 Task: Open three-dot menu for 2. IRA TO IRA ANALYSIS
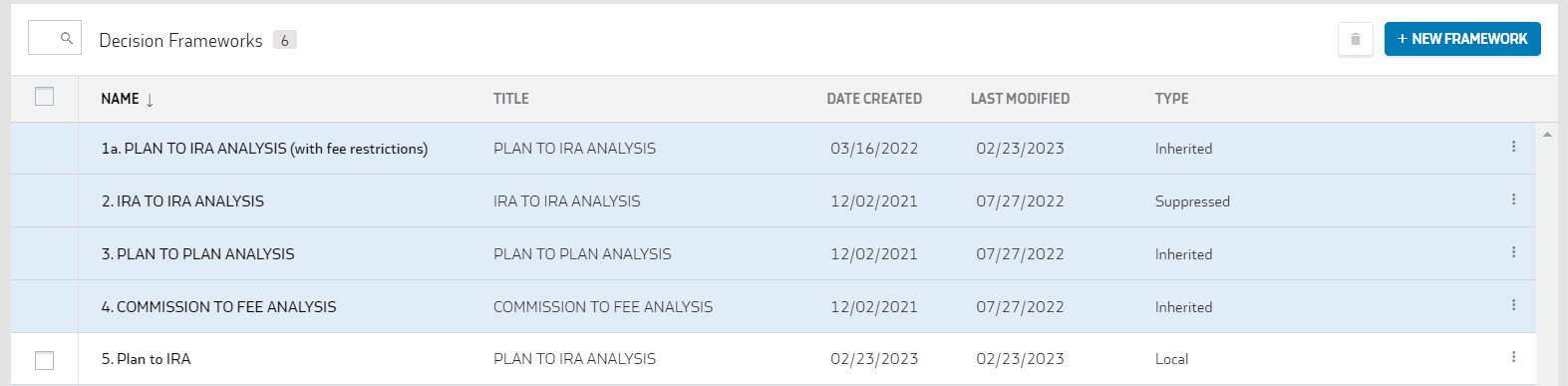coord(1513,199)
